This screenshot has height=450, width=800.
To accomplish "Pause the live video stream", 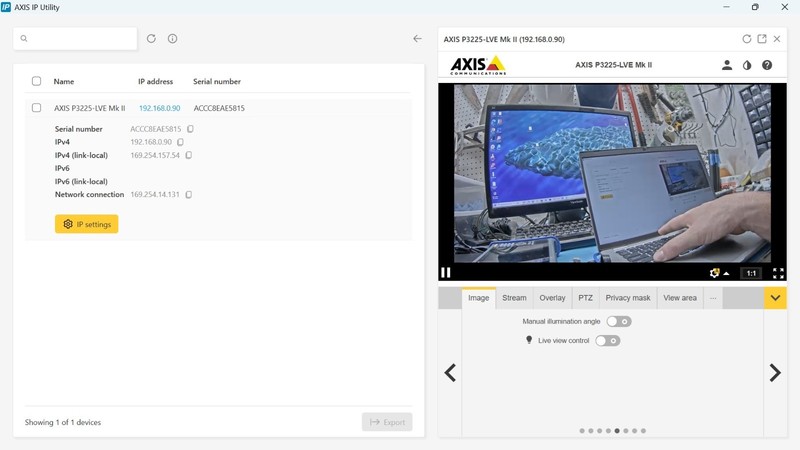I will pyautogui.click(x=445, y=273).
